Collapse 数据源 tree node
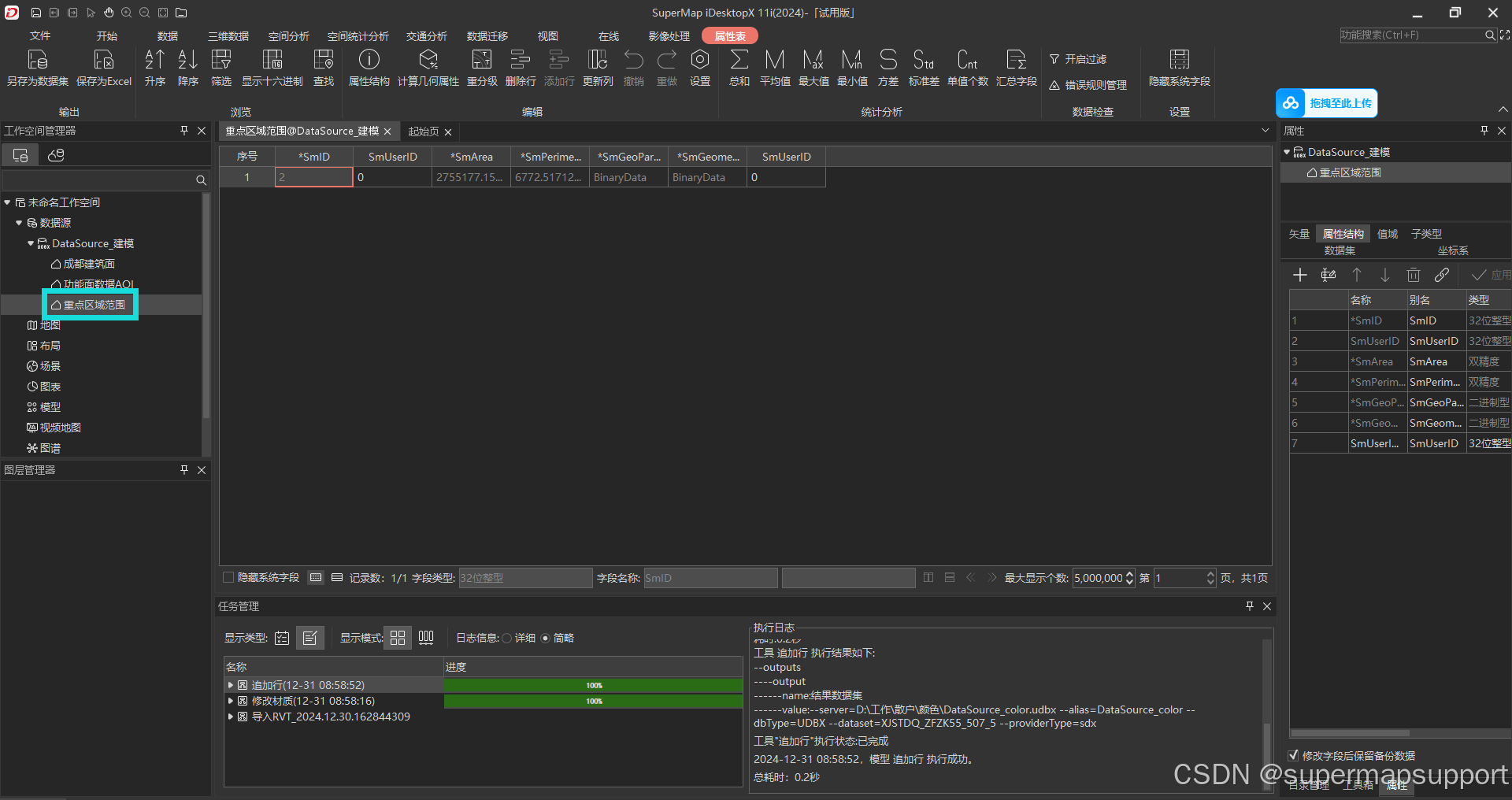Screen dimensions: 1512x800 point(19,223)
